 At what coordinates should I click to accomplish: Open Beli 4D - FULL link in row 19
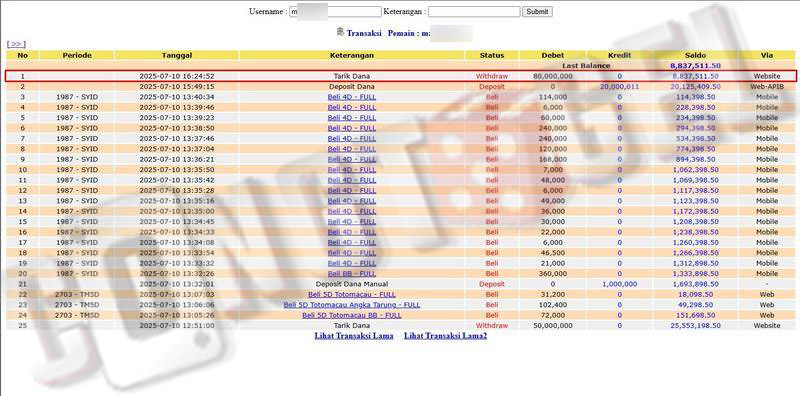click(x=352, y=263)
